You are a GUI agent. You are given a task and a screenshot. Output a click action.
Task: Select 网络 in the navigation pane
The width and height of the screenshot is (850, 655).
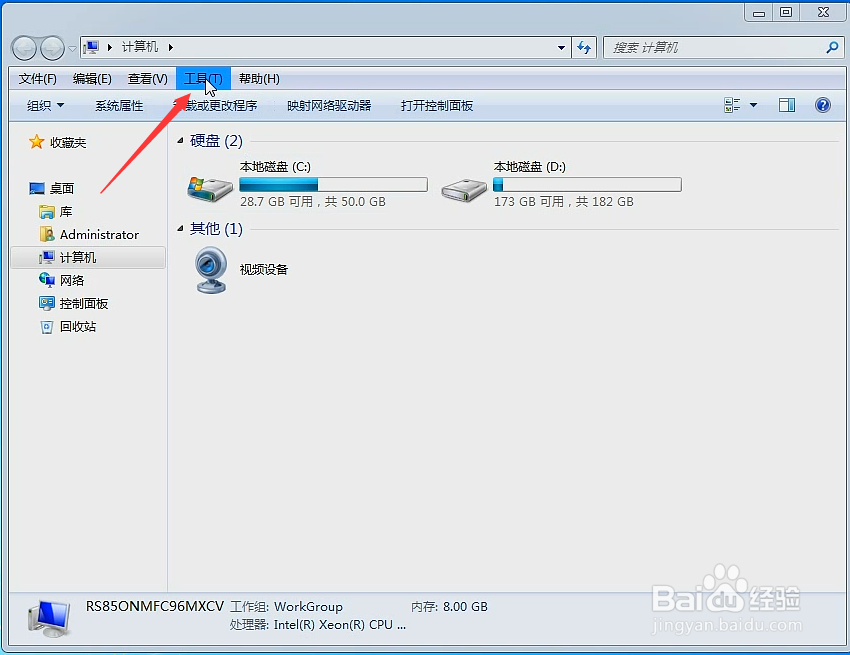click(72, 280)
